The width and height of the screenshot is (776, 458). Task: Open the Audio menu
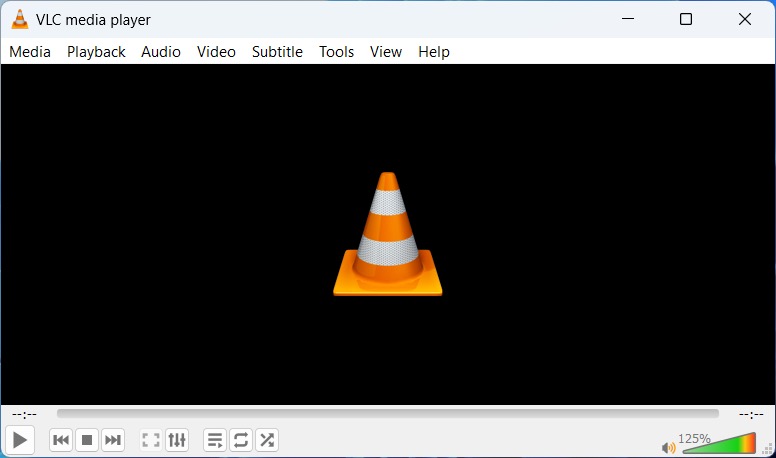tap(160, 51)
